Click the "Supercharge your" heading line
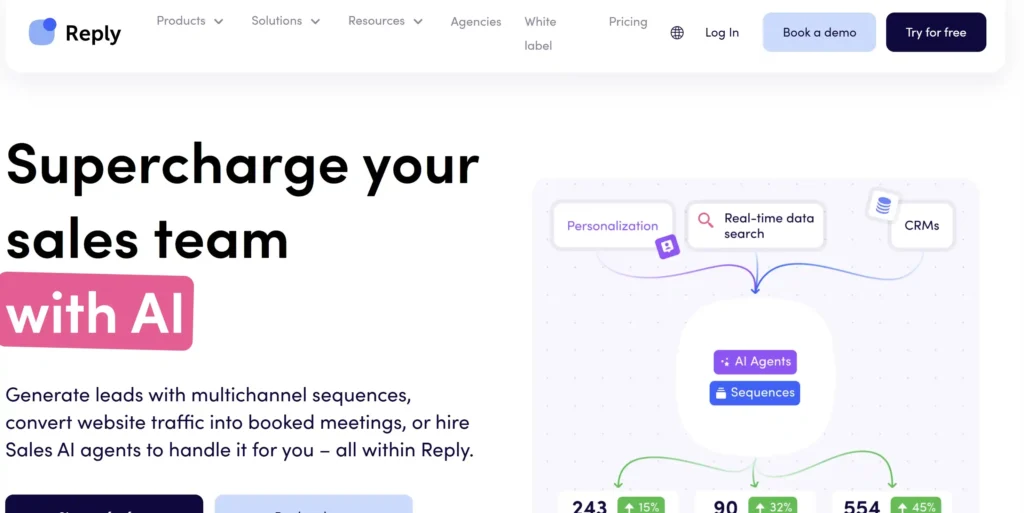Screen dimensions: 1024x513 pyautogui.click(x=242, y=166)
